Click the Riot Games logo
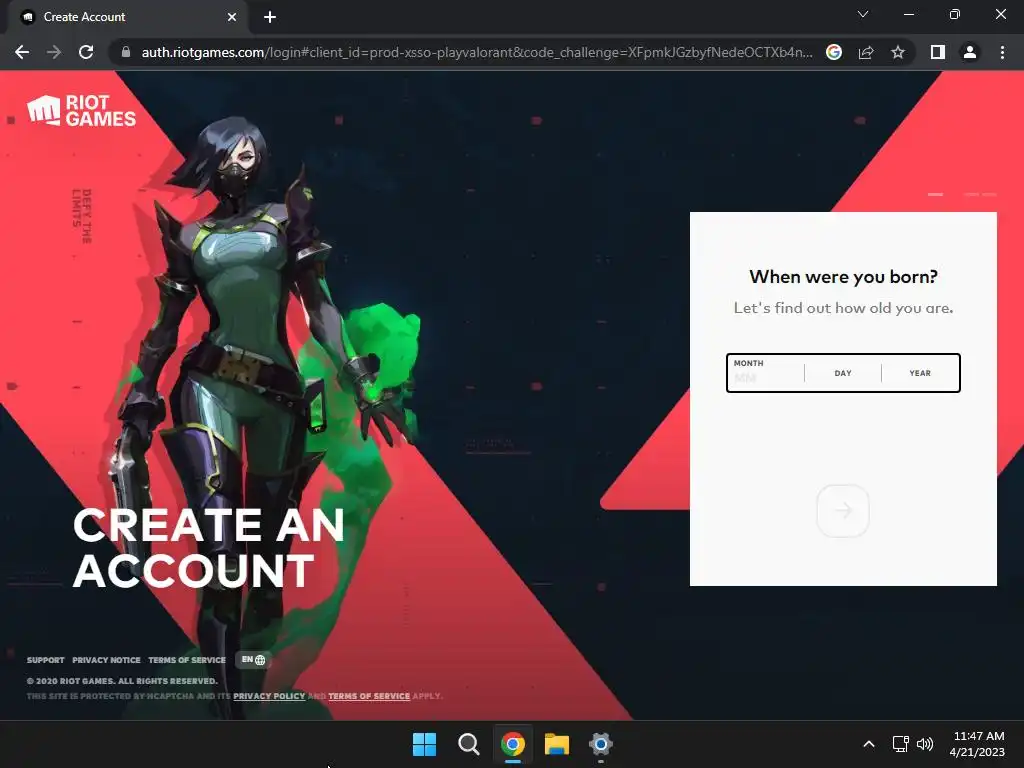Screen dimensions: 1024x768 [82, 110]
